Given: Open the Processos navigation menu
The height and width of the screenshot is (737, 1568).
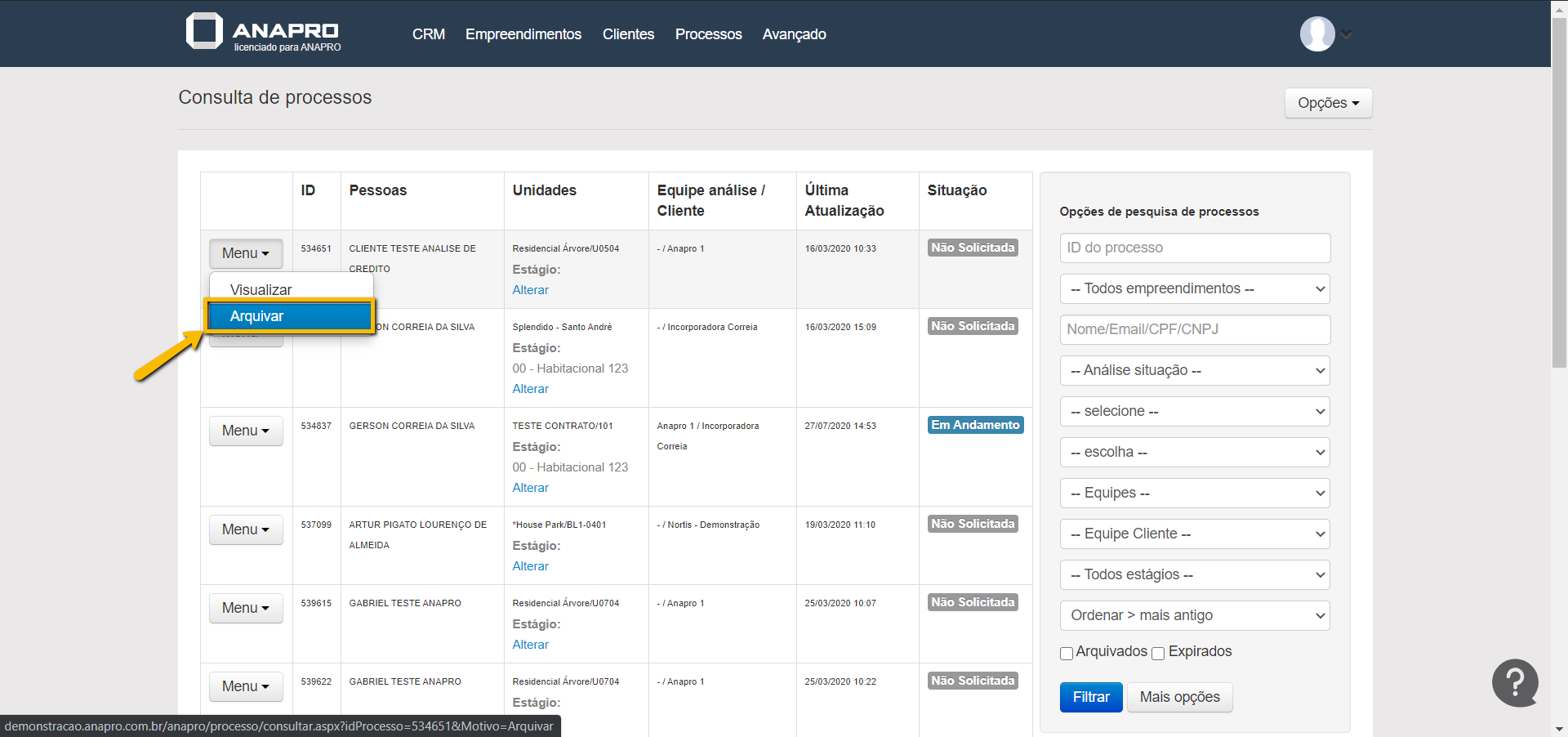Looking at the screenshot, I should 708,34.
